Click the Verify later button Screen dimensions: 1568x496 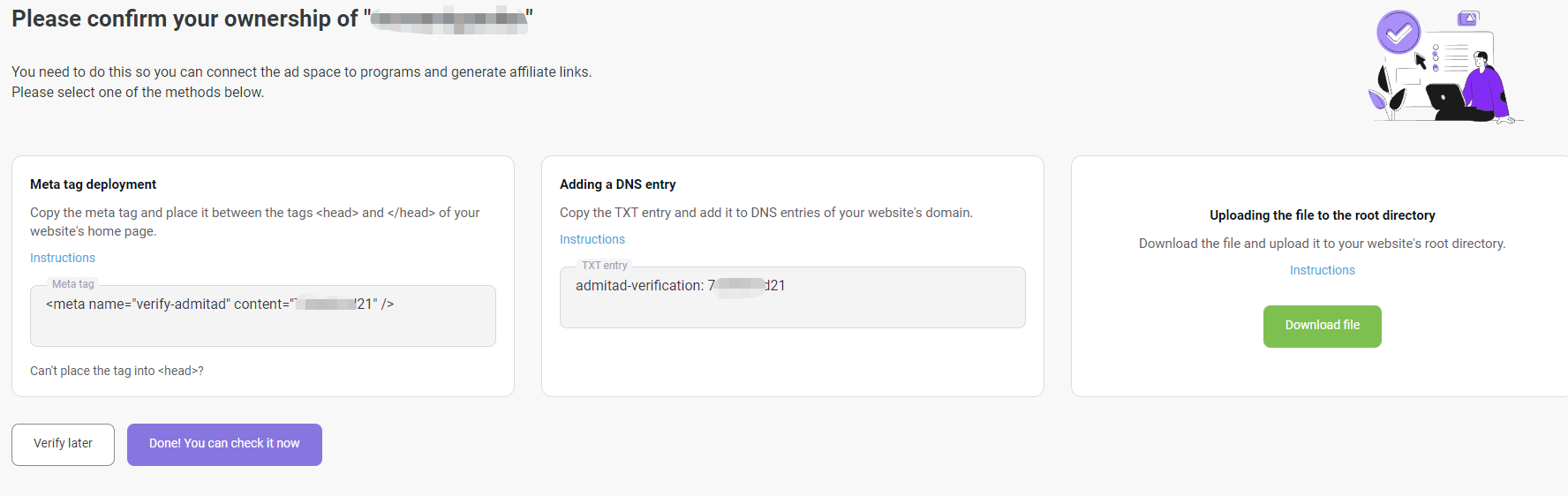pyautogui.click(x=63, y=445)
